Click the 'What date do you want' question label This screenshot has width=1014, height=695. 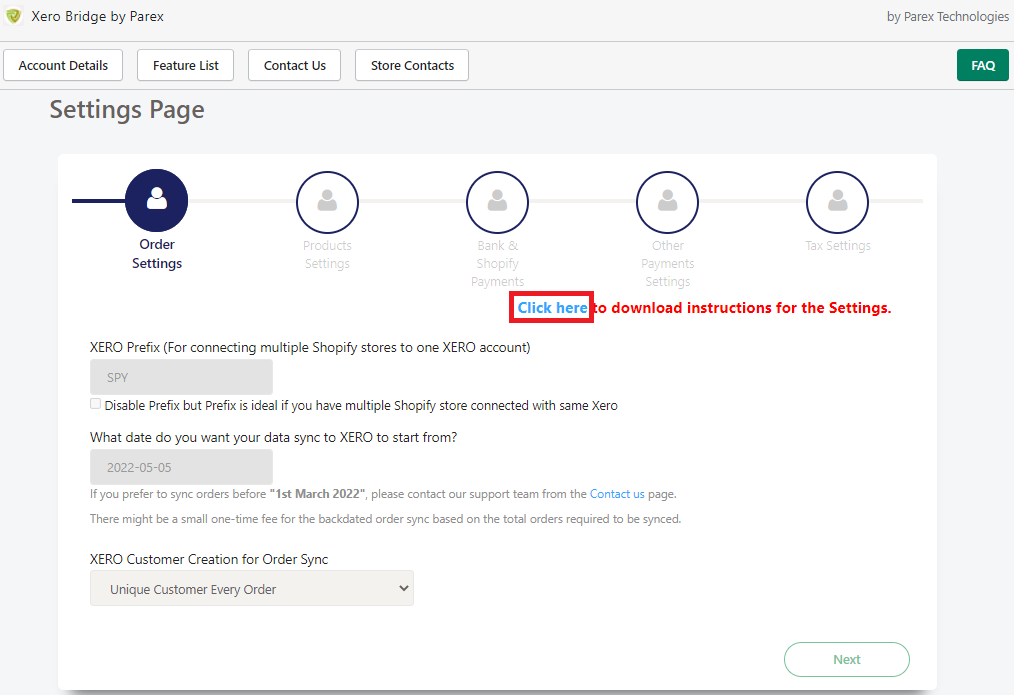274,438
